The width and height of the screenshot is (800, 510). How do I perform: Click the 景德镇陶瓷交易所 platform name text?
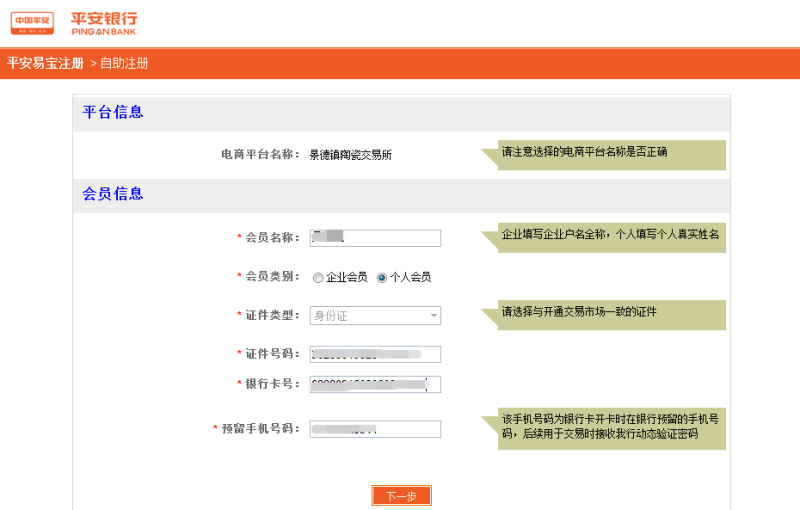(x=350, y=155)
